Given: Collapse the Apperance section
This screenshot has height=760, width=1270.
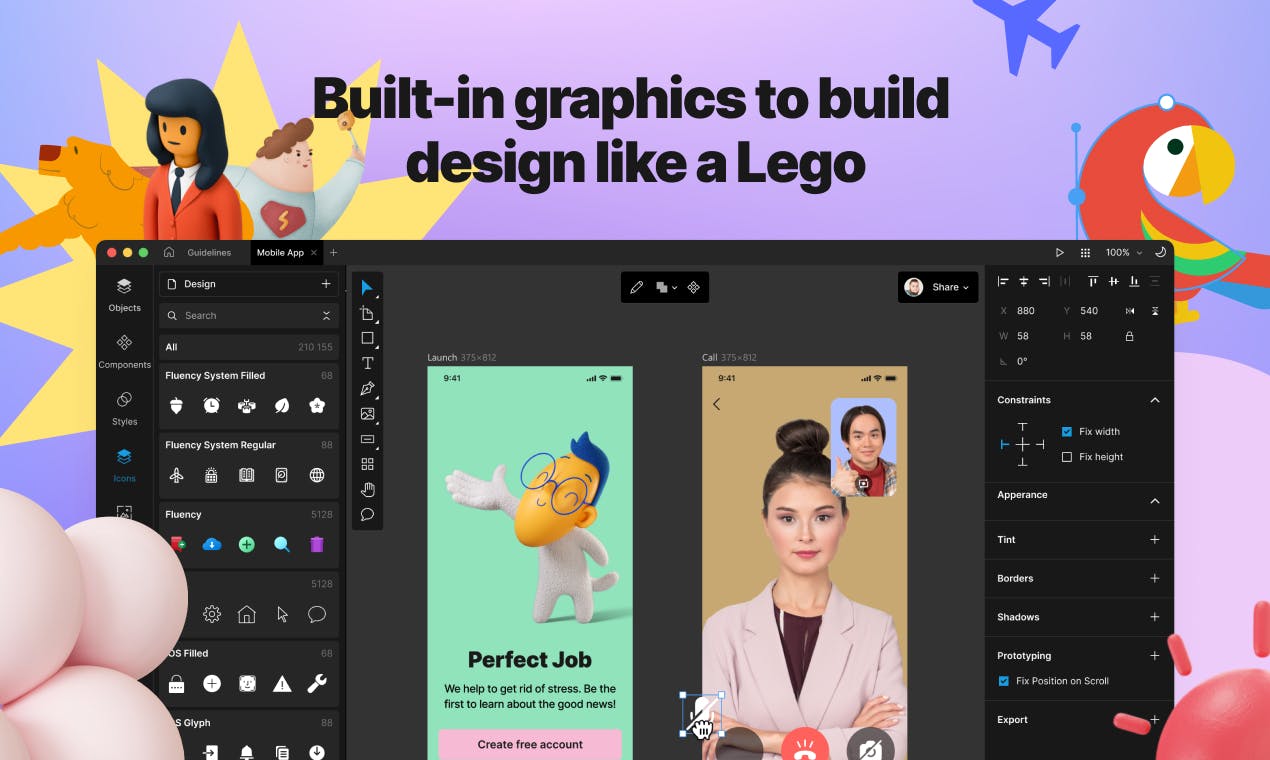Looking at the screenshot, I should pos(1155,500).
